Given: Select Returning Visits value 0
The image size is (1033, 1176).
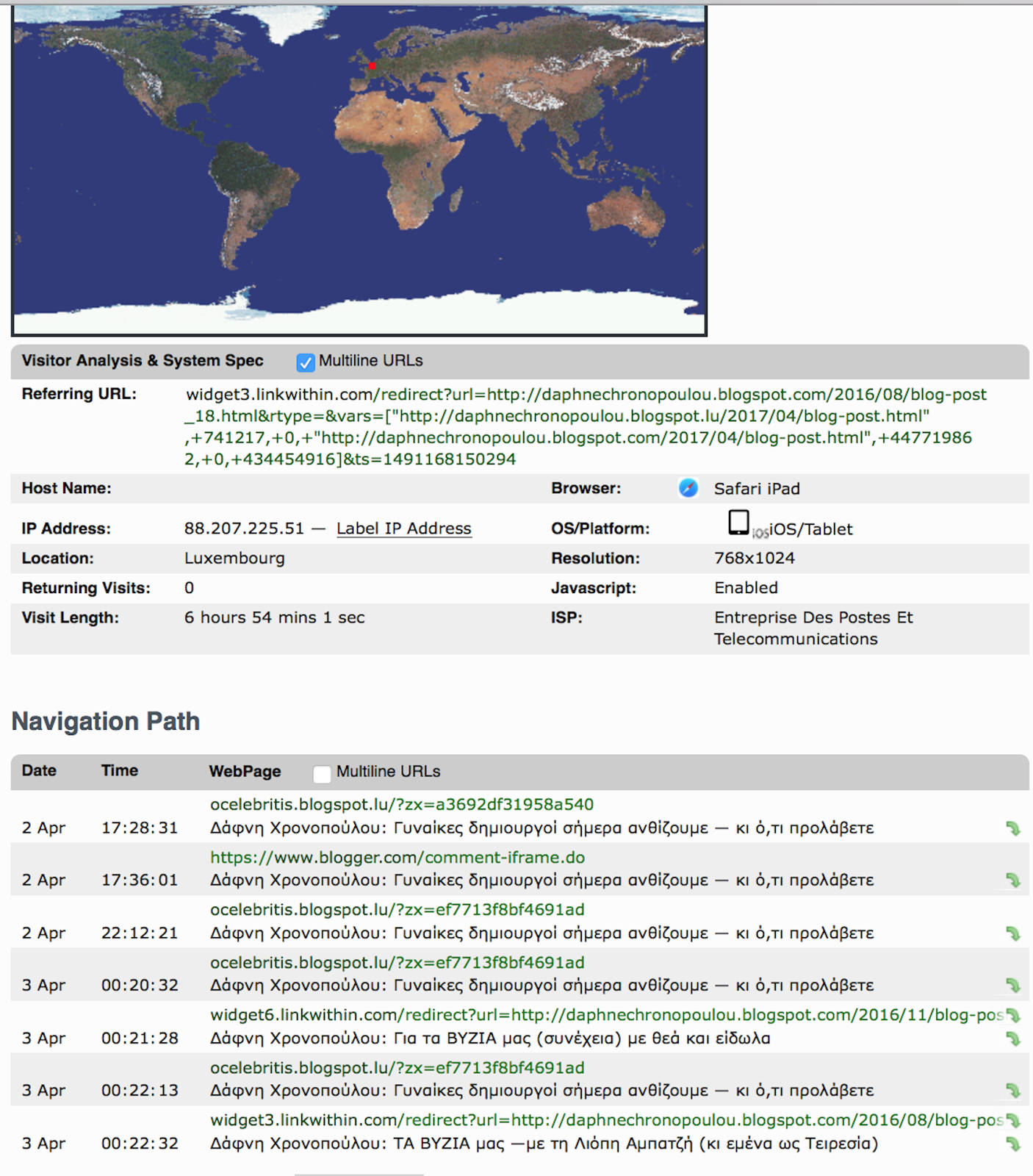Looking at the screenshot, I should (x=190, y=588).
